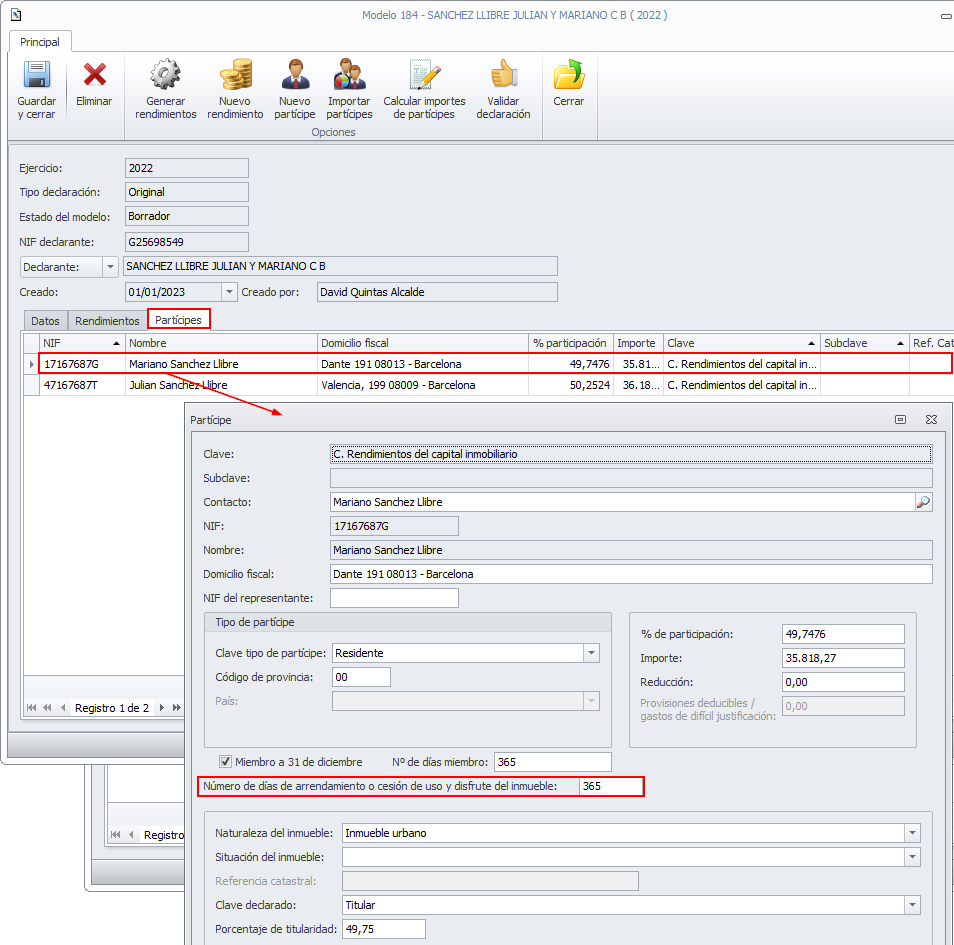
Task: Click document icon in window title bar
Action: 16,15
